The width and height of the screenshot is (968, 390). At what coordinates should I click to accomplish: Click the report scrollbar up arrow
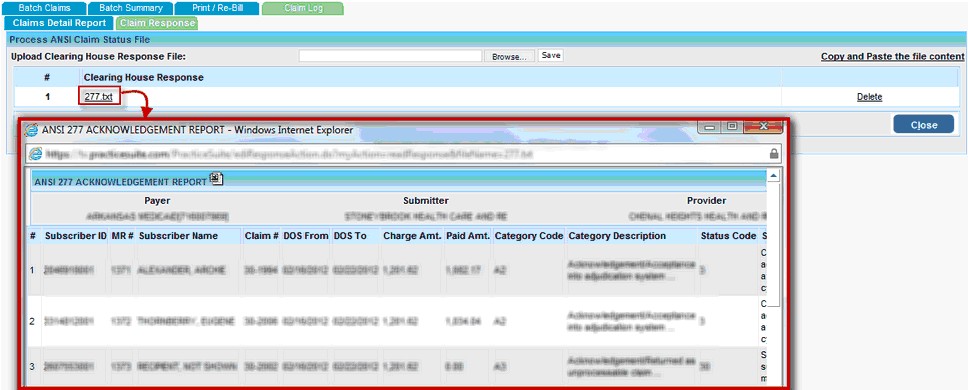click(x=773, y=176)
